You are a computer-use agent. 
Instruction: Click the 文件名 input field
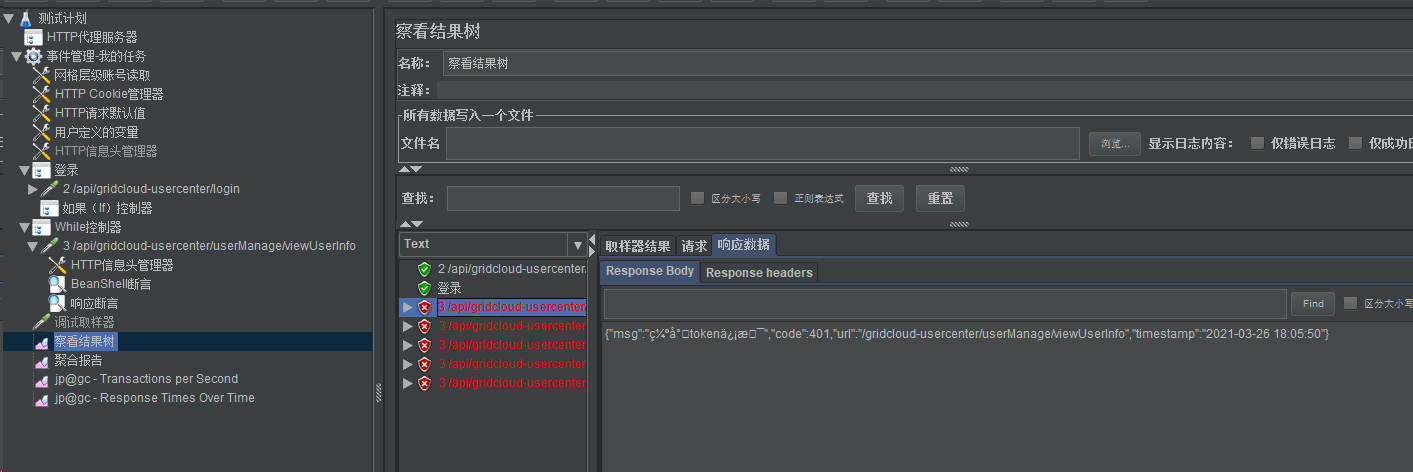[763, 143]
